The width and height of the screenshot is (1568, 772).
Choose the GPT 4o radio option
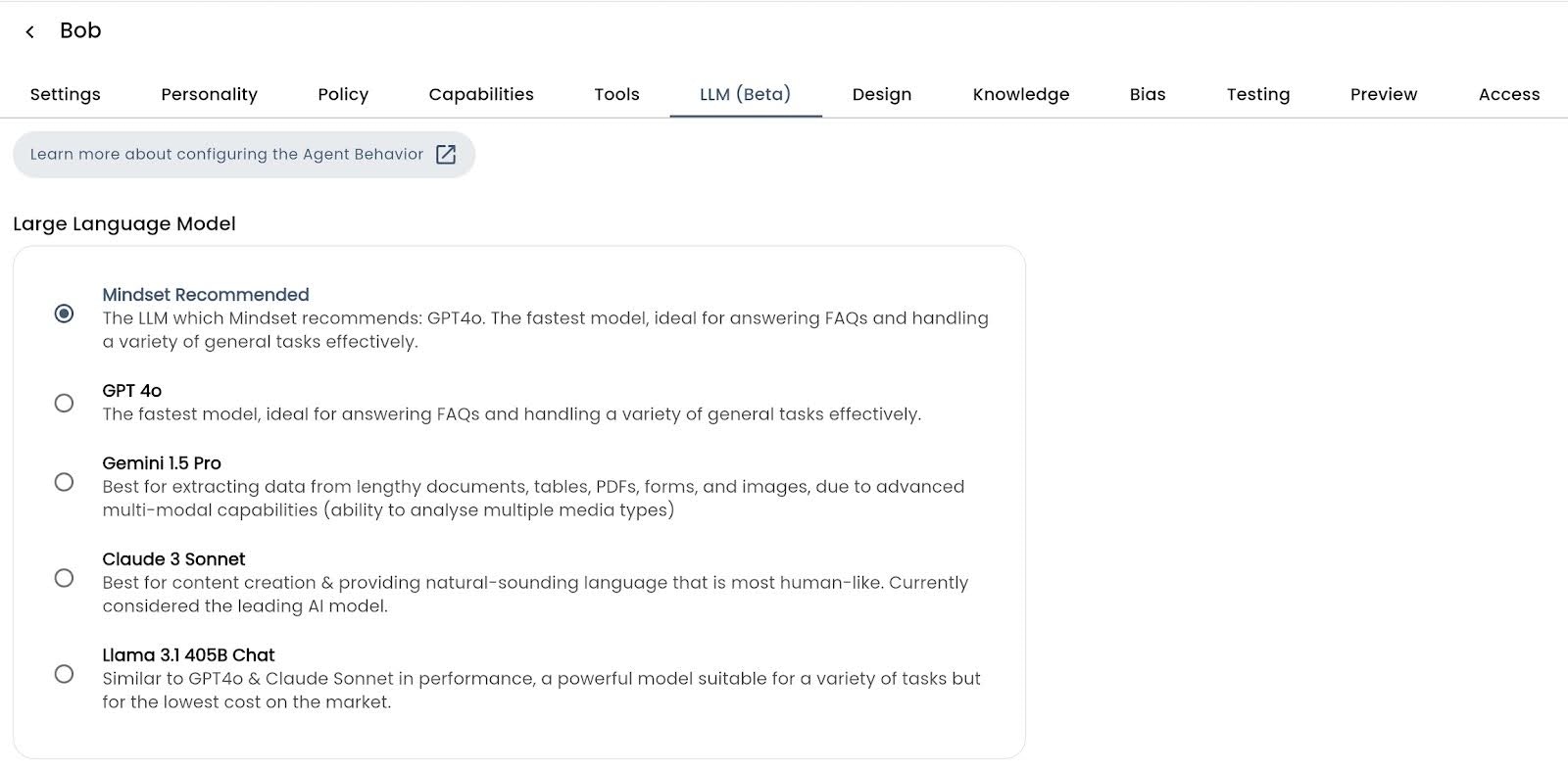pos(64,403)
